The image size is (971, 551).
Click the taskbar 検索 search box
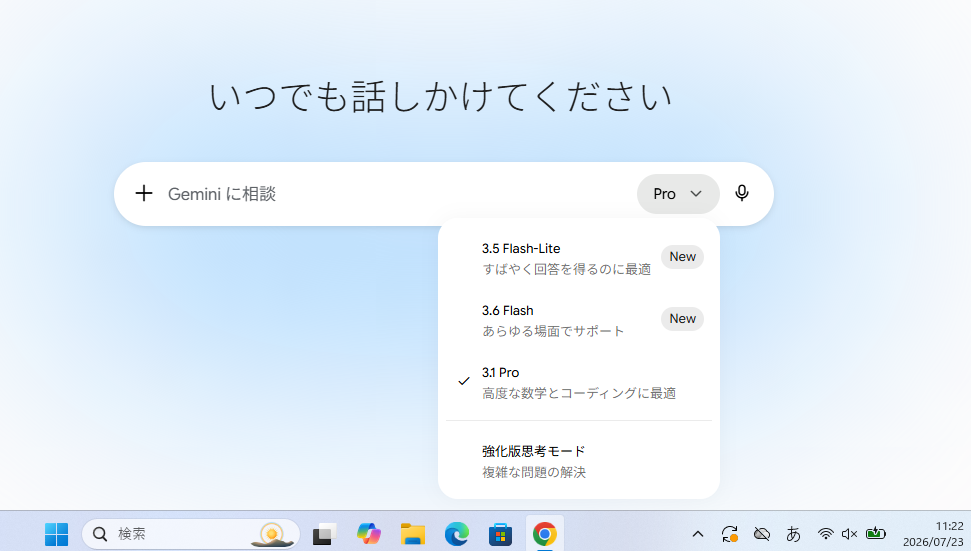click(191, 534)
